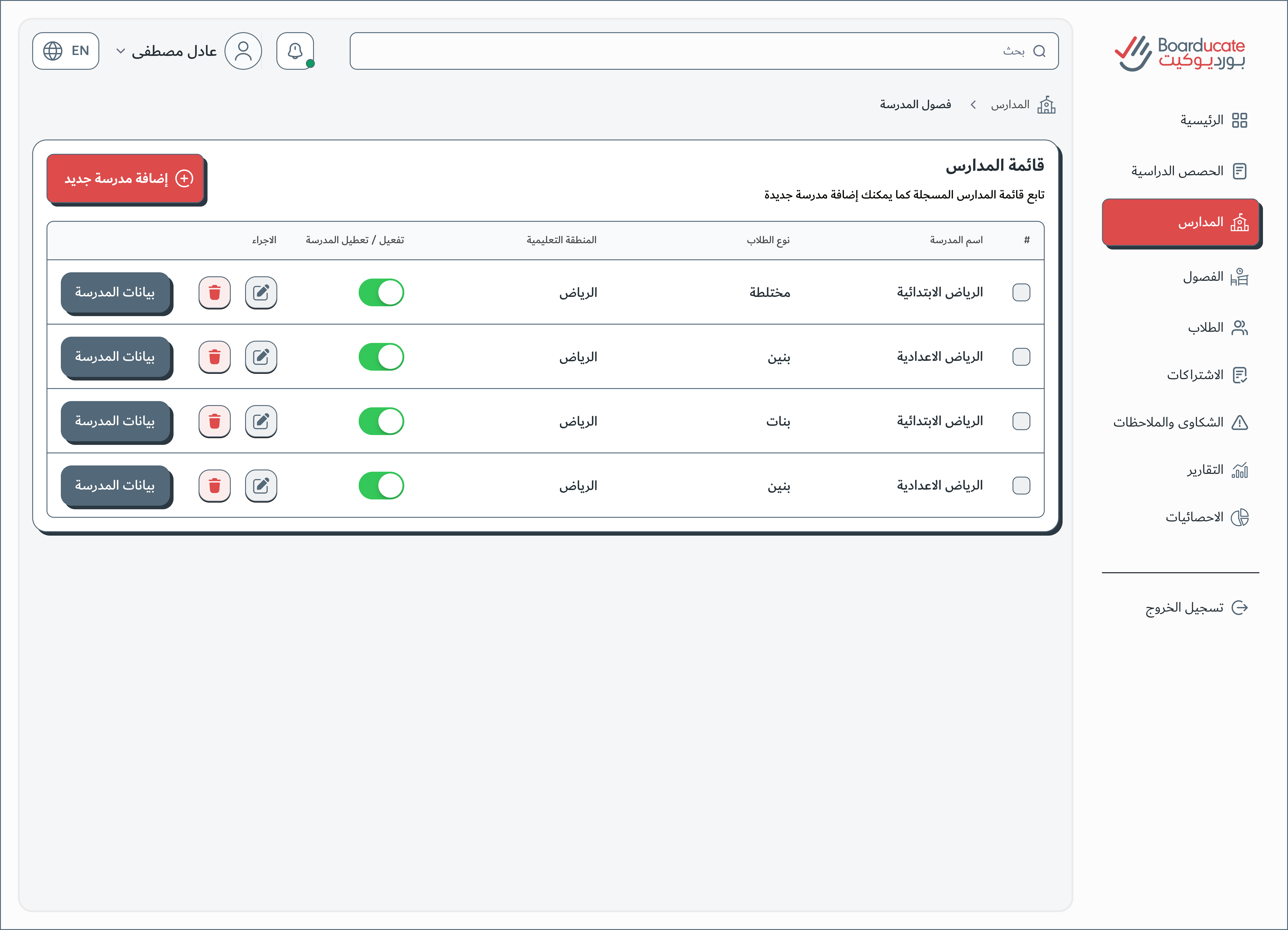Screen dimensions: 1288x930
Task: Open the notifications bell
Action: 295,51
